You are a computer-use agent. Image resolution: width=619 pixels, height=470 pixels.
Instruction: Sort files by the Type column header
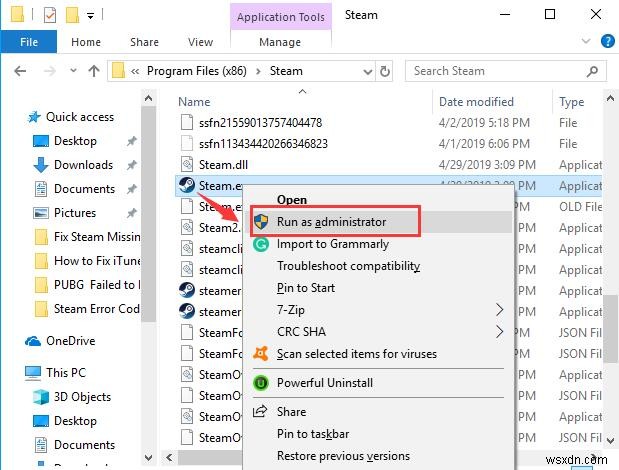coord(571,102)
